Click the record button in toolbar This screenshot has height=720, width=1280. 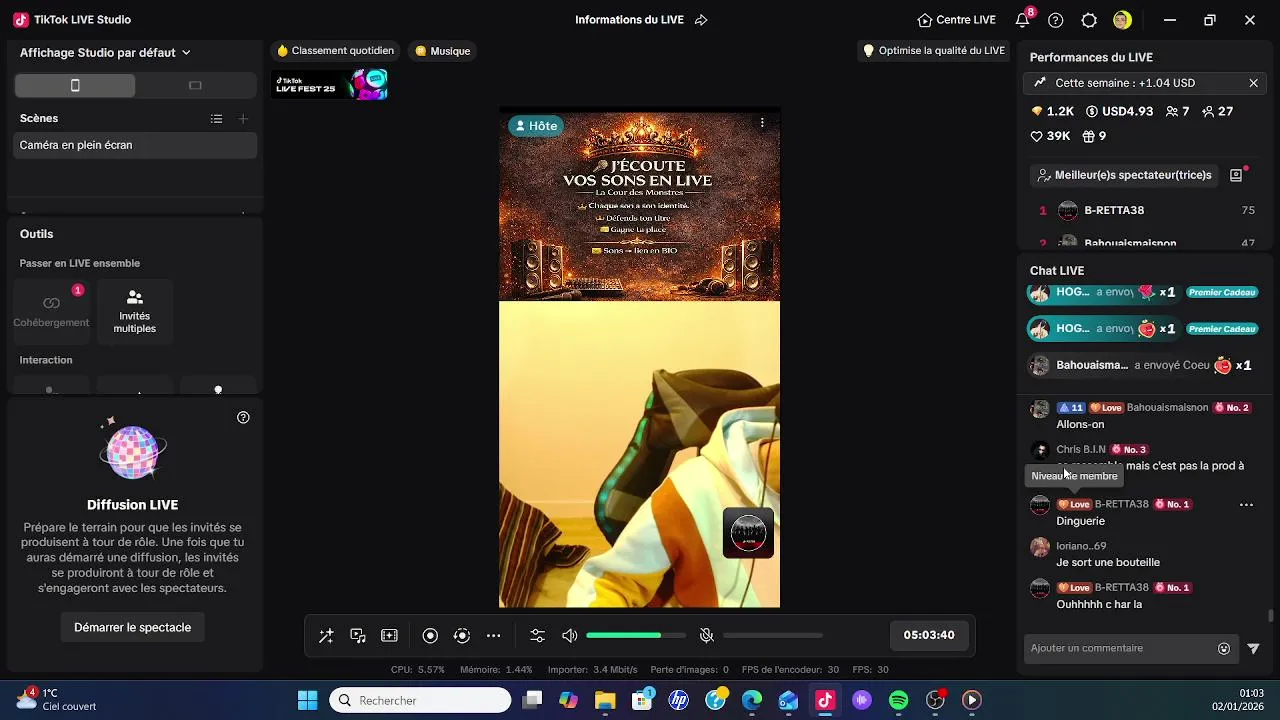click(430, 636)
